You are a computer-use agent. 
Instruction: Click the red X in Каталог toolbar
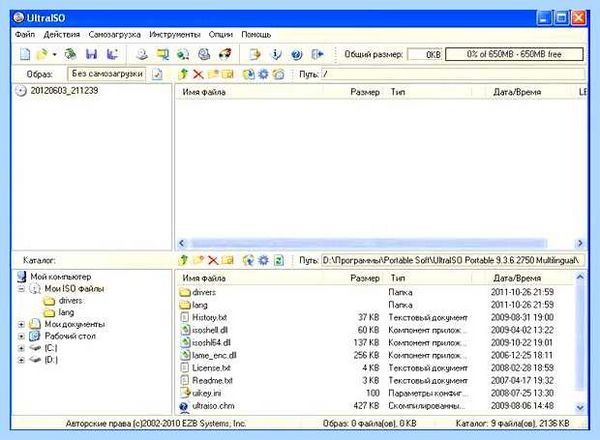[x=213, y=261]
